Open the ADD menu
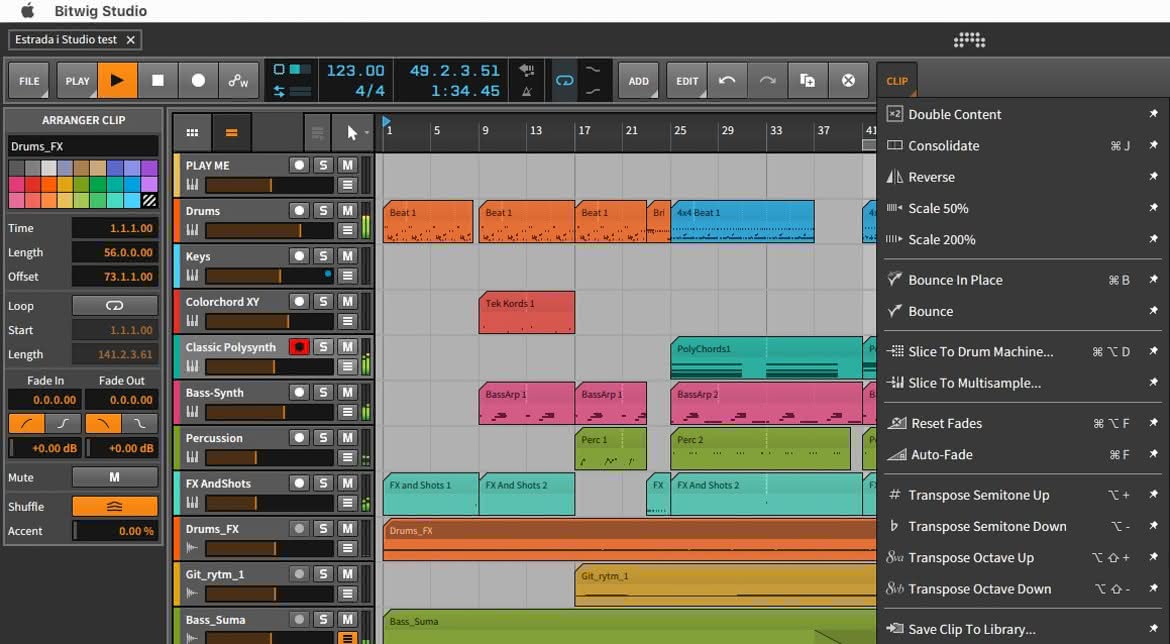 tap(638, 81)
